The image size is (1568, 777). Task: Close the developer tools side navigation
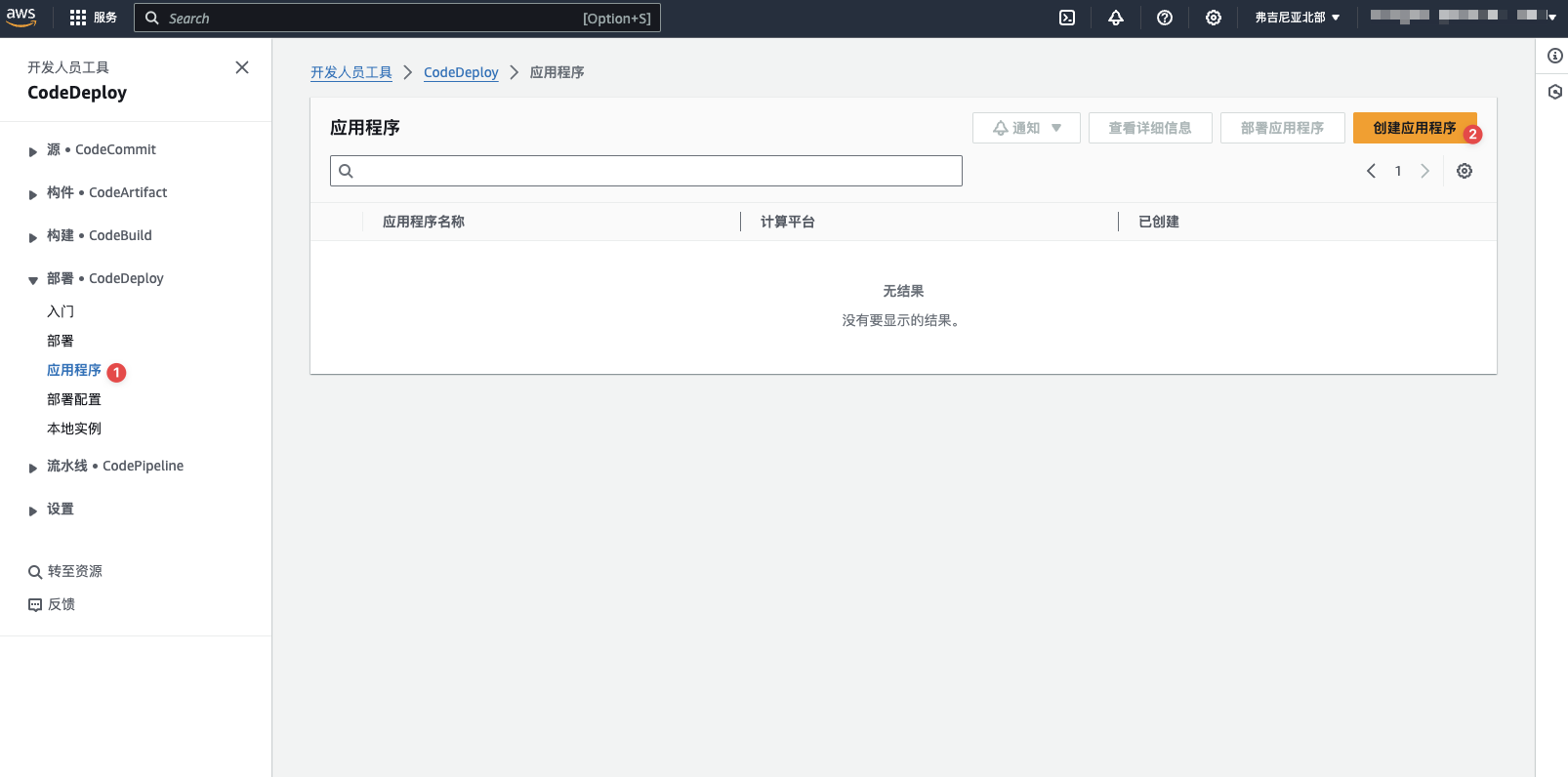(x=242, y=67)
